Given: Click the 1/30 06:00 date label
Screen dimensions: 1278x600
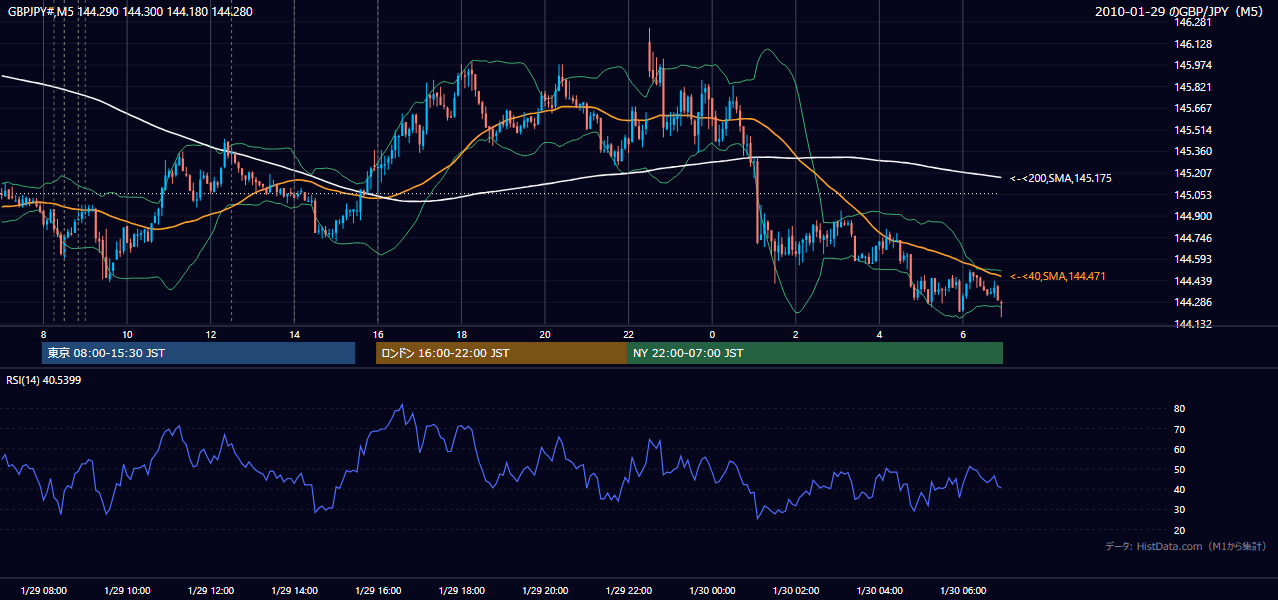Looking at the screenshot, I should pos(962,590).
